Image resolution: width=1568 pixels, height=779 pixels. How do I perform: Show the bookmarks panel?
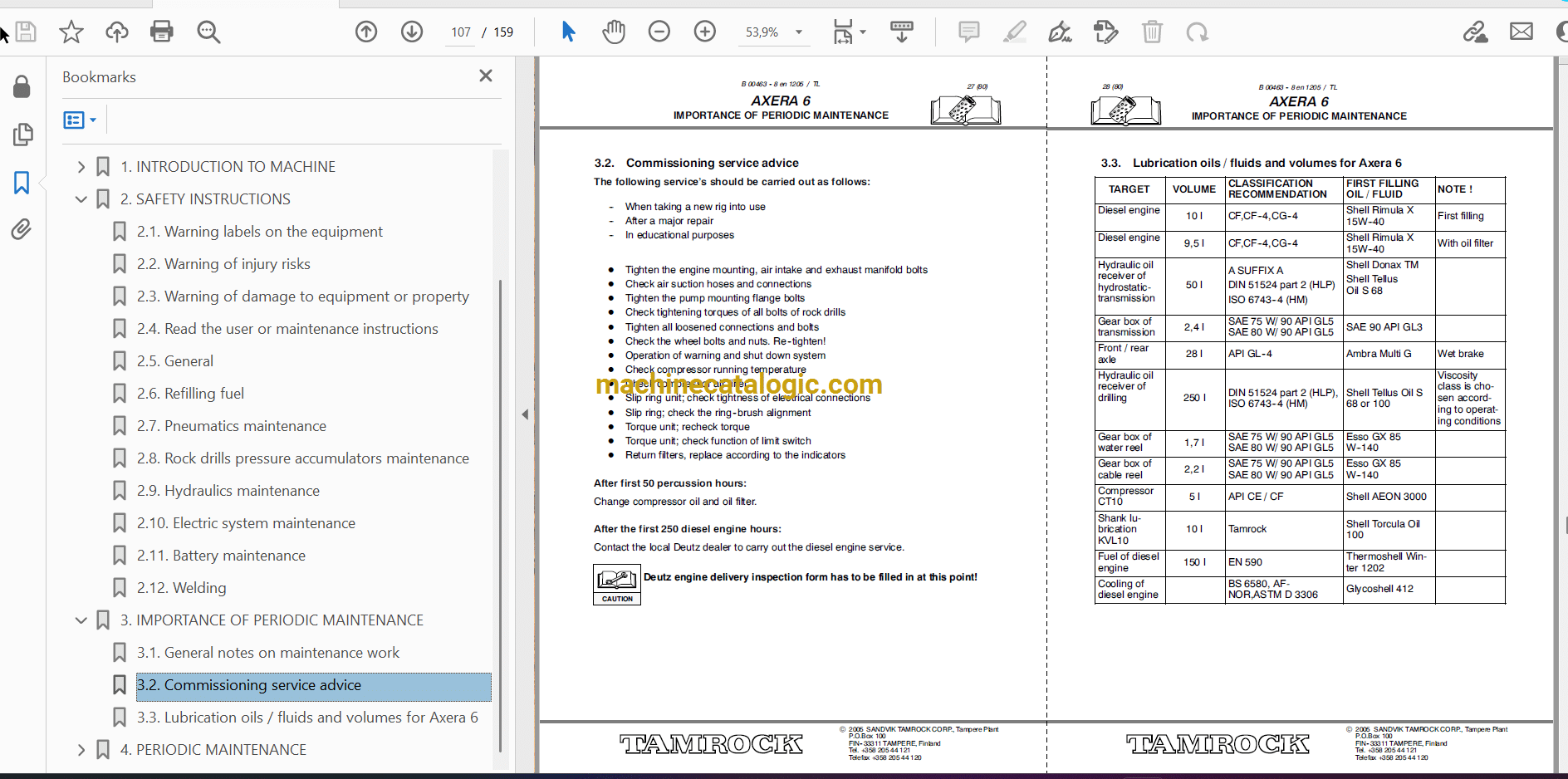point(22,183)
